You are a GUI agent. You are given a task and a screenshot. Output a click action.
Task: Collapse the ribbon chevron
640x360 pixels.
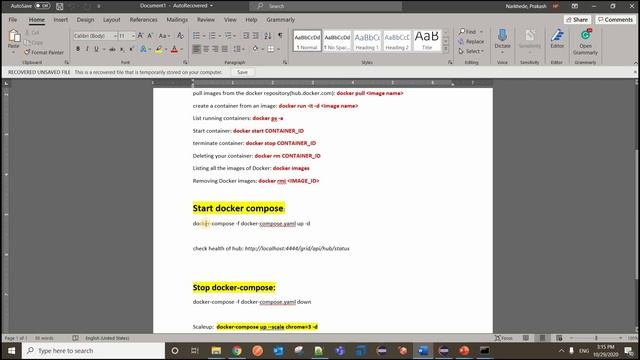click(x=635, y=63)
